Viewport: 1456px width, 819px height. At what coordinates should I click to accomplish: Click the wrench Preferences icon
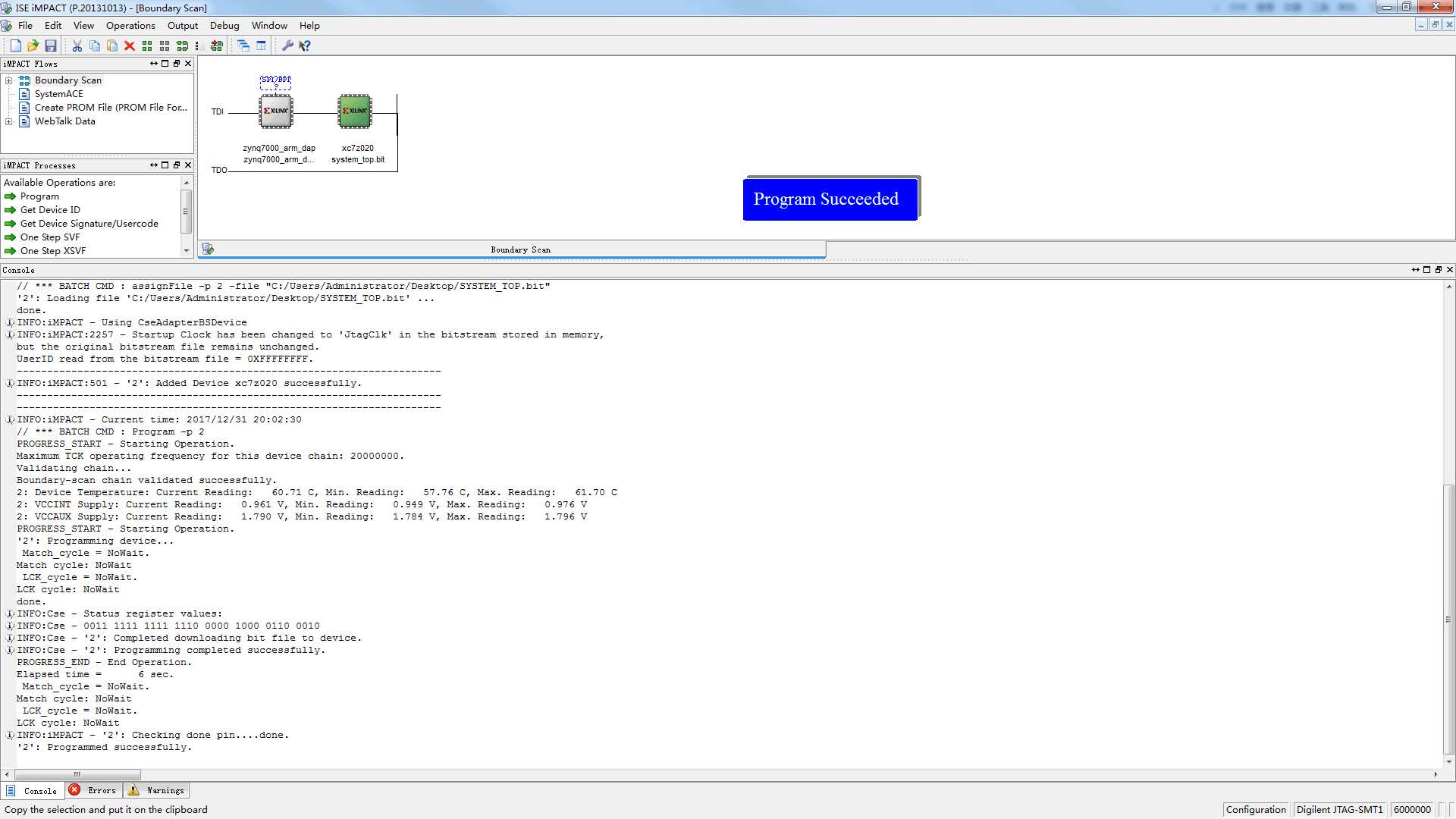287,45
